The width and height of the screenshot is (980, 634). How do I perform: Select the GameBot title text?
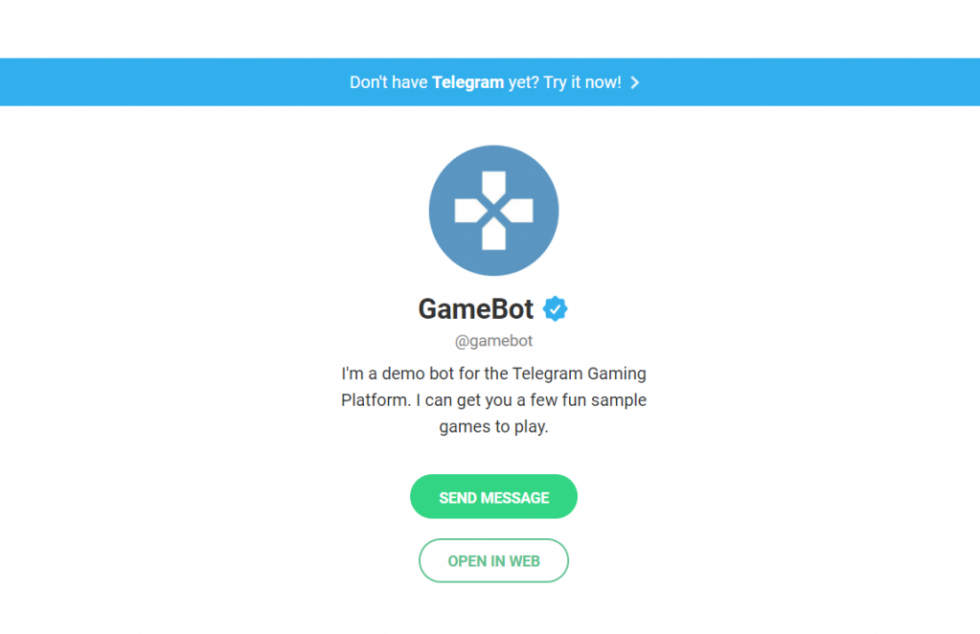click(x=476, y=309)
